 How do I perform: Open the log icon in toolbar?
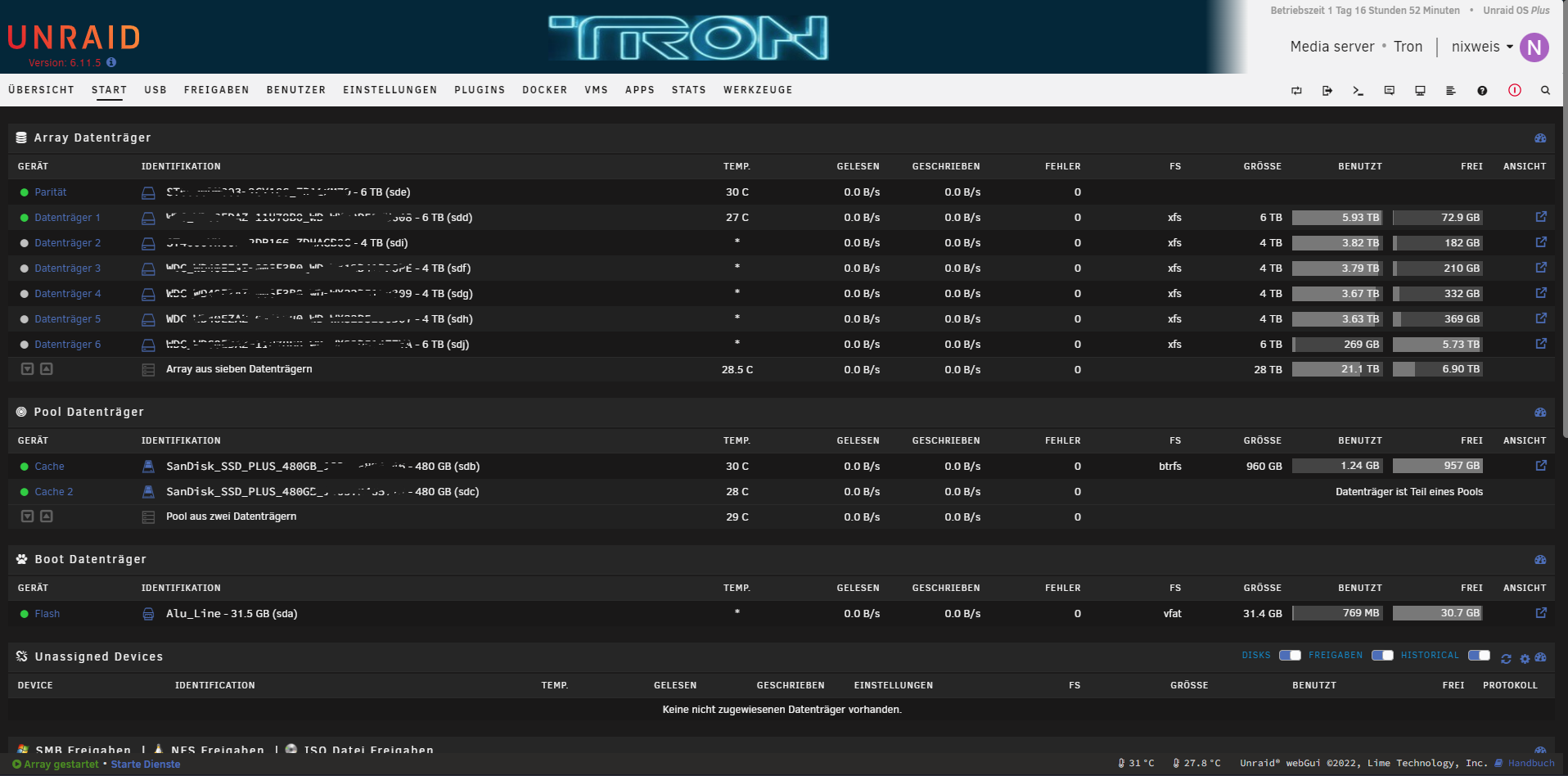(1451, 91)
